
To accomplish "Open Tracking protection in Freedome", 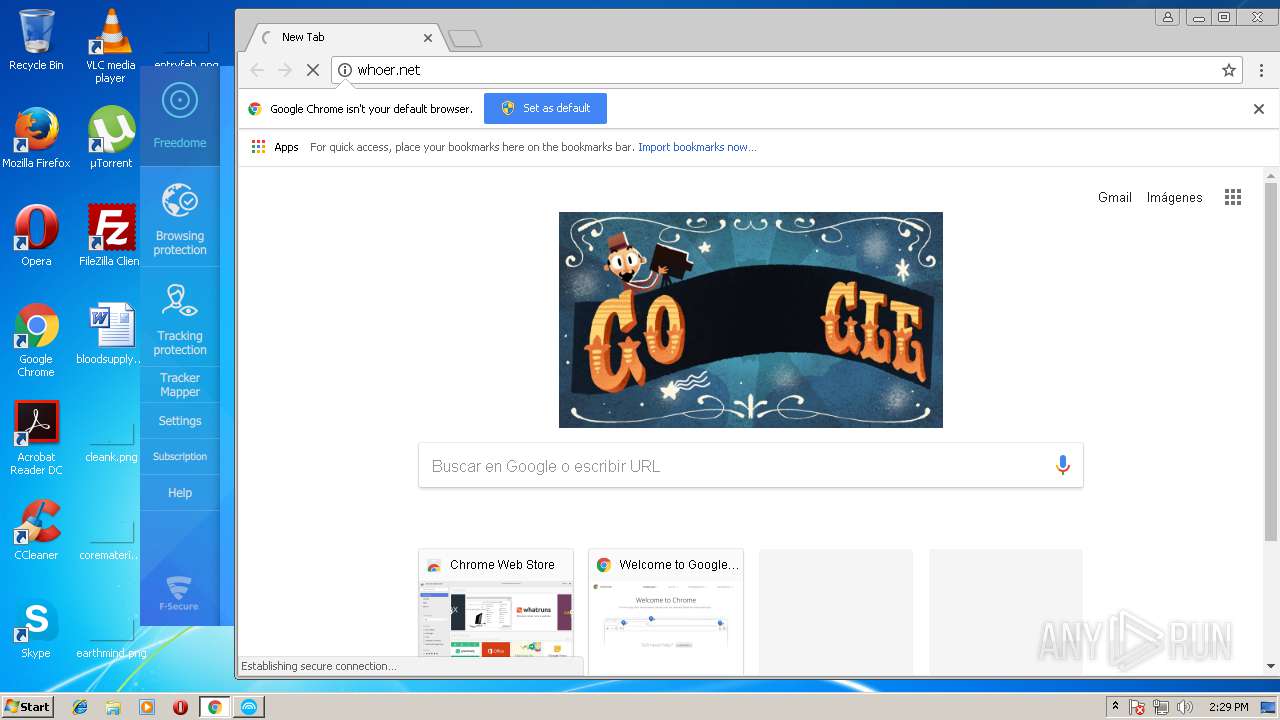I will (180, 318).
